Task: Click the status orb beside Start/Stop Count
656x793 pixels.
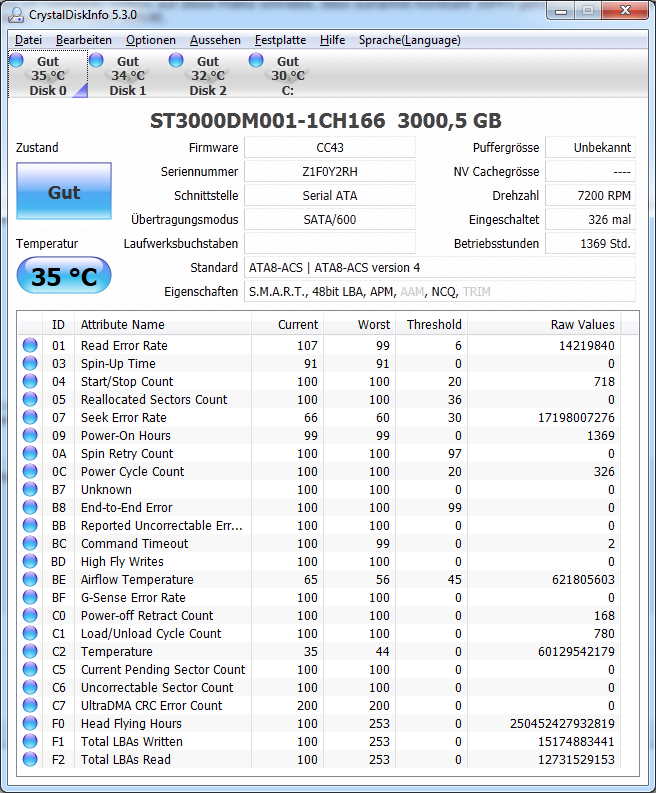Action: (x=30, y=381)
